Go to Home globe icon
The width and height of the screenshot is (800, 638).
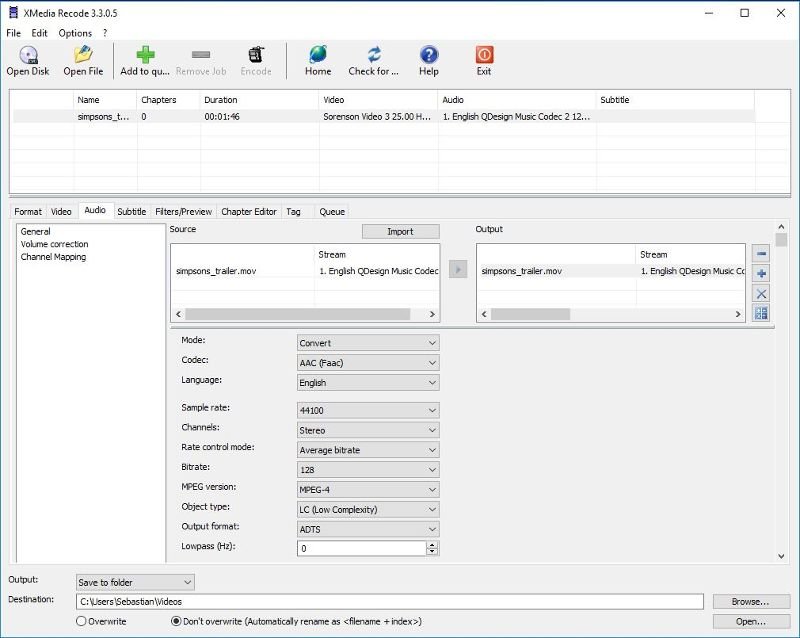[x=318, y=60]
